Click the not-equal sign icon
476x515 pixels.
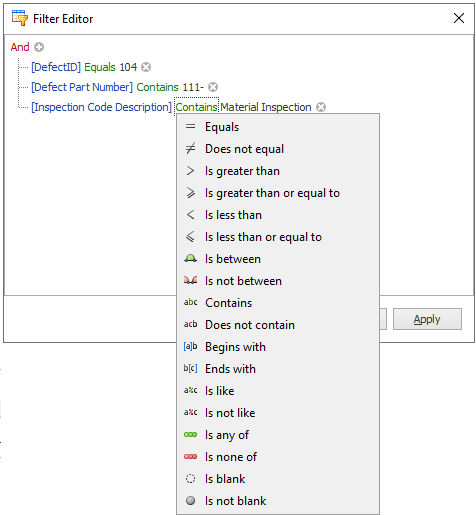click(190, 149)
